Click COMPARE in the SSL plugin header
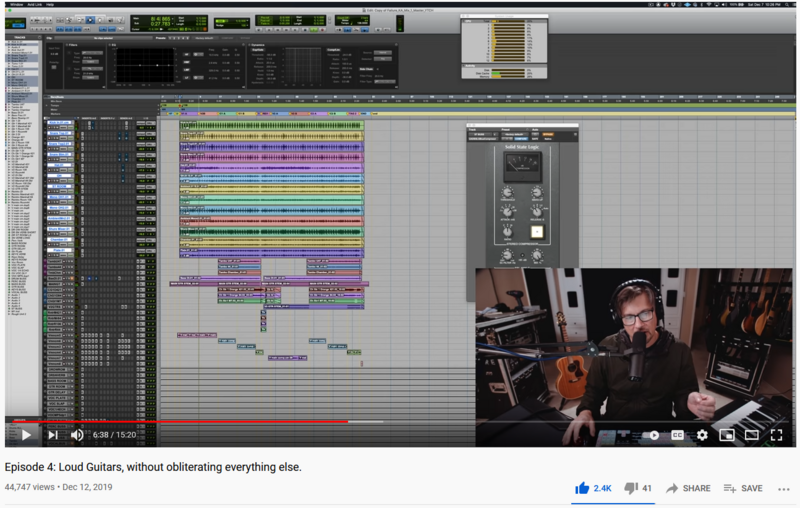800x508 pixels. click(x=520, y=139)
